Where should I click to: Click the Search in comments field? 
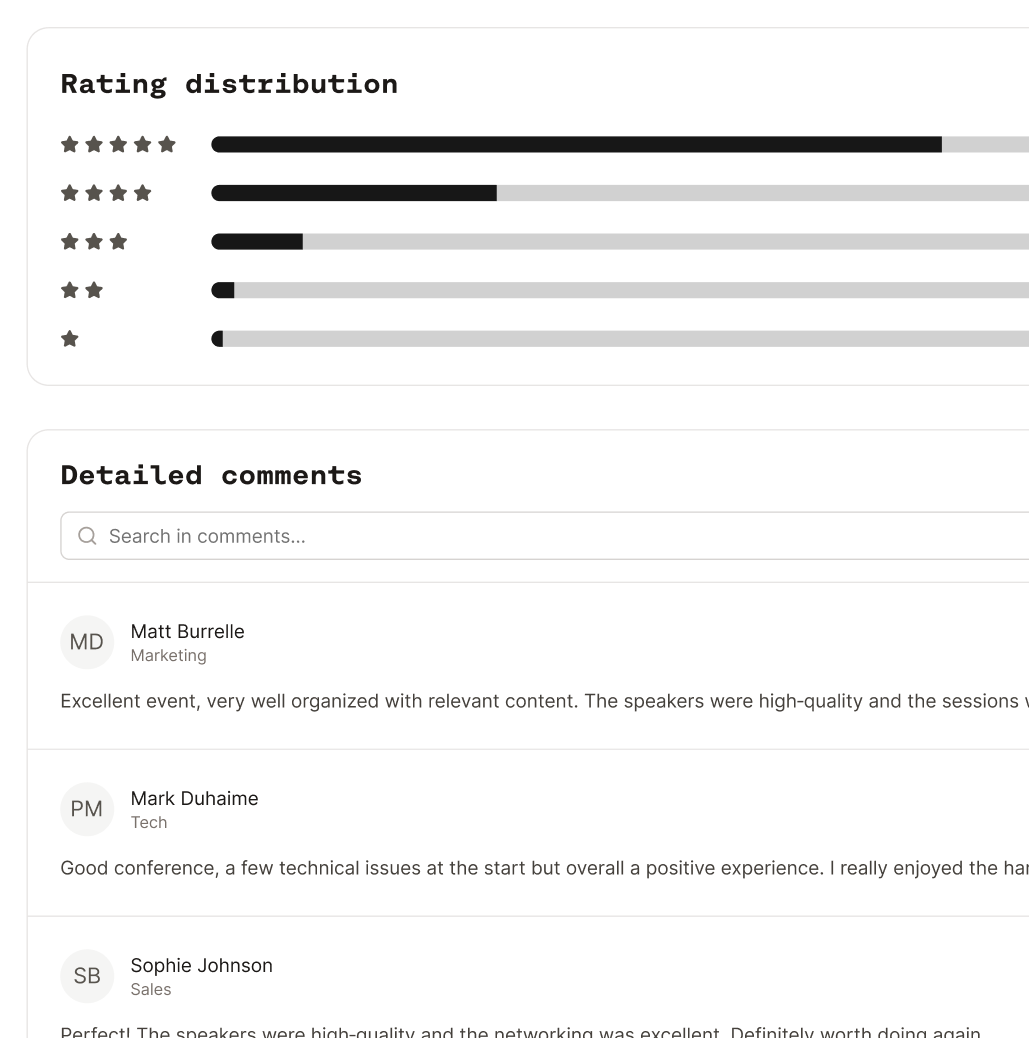(400, 536)
